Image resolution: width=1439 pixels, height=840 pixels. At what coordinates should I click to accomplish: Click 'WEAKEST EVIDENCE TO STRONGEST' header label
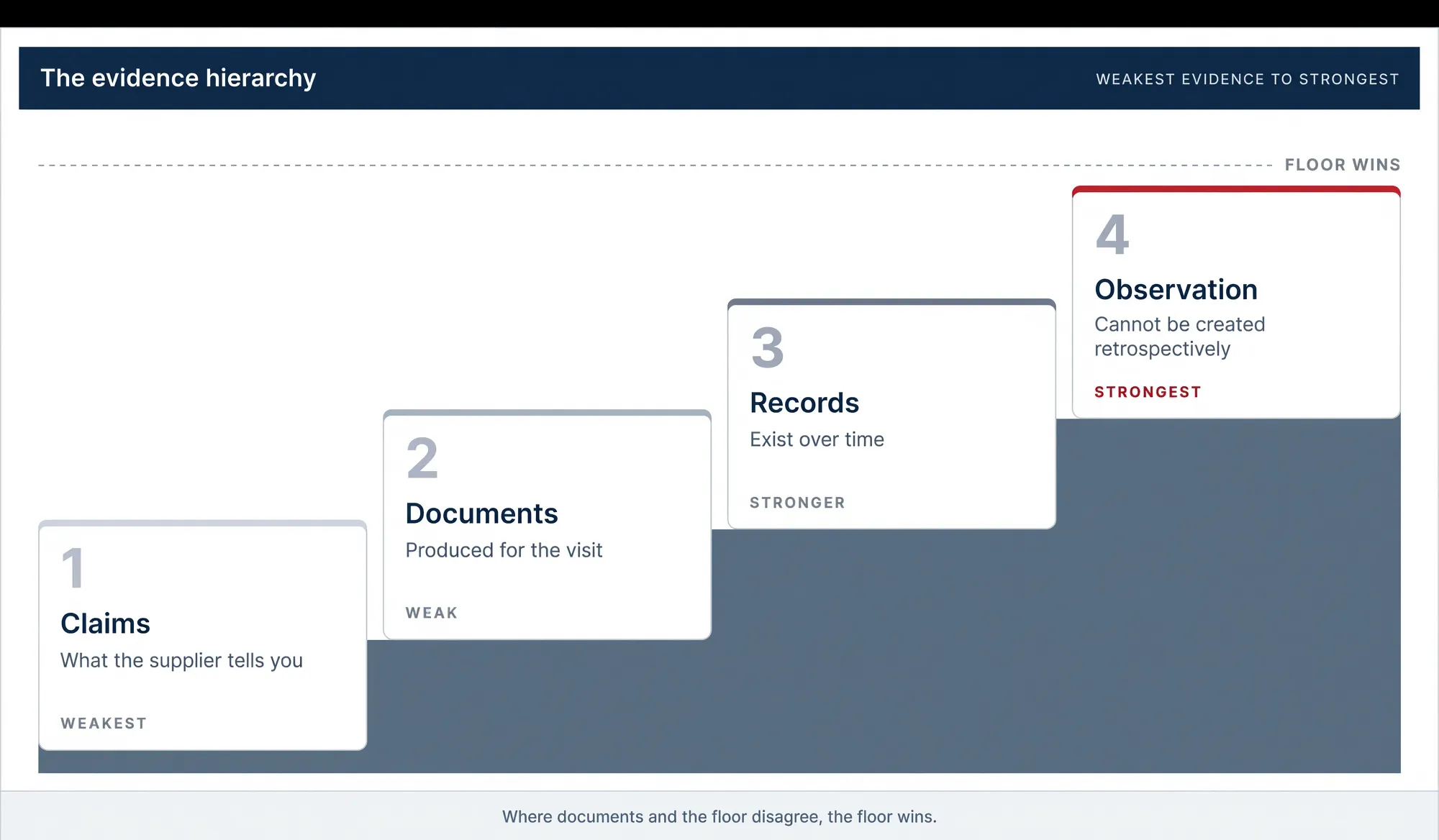click(1248, 79)
